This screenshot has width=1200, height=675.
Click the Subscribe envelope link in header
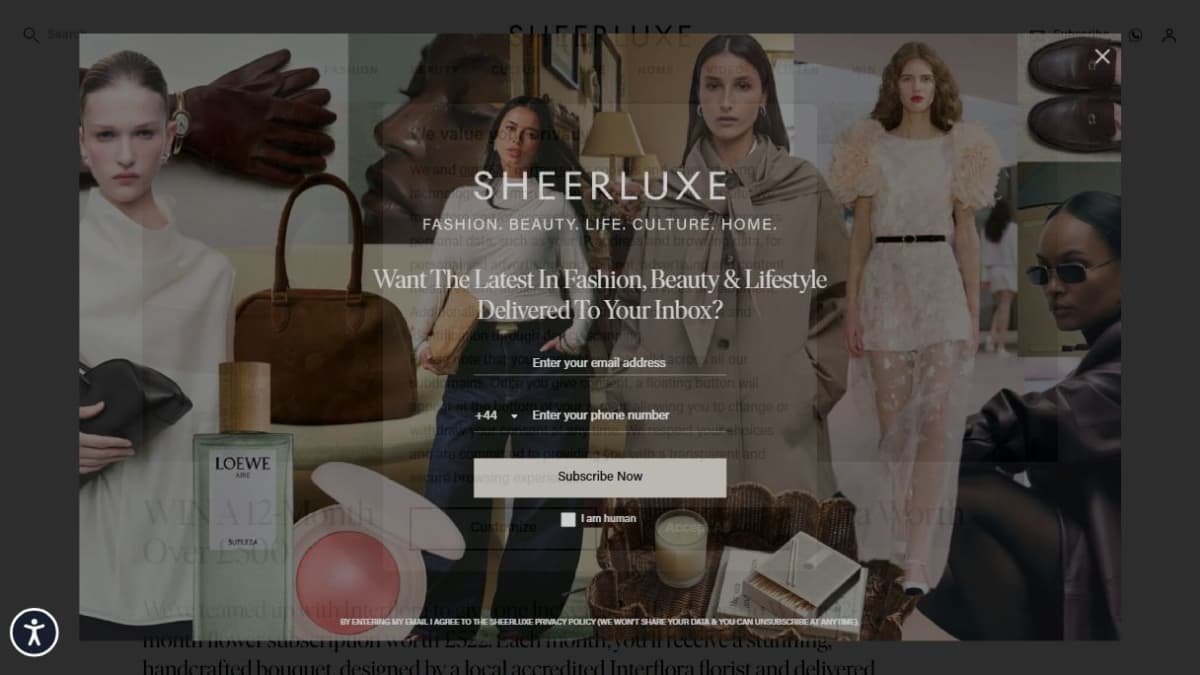[x=1070, y=33]
